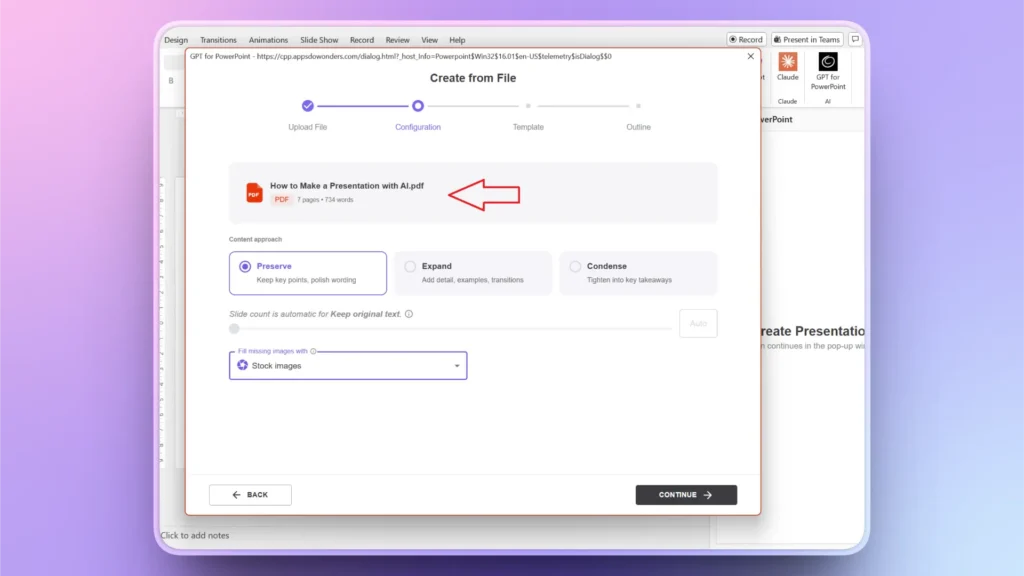Open the Transitions ribbon tab
Screen dimensions: 1024x576
pyautogui.click(x=218, y=40)
